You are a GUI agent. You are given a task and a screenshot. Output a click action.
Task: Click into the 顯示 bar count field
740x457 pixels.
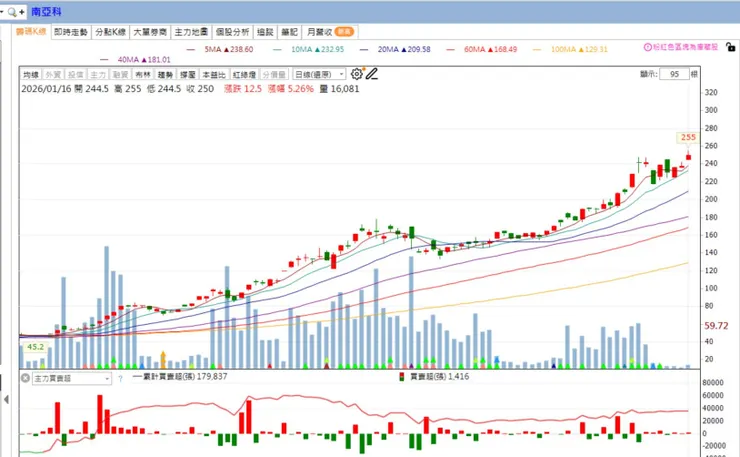tap(674, 74)
